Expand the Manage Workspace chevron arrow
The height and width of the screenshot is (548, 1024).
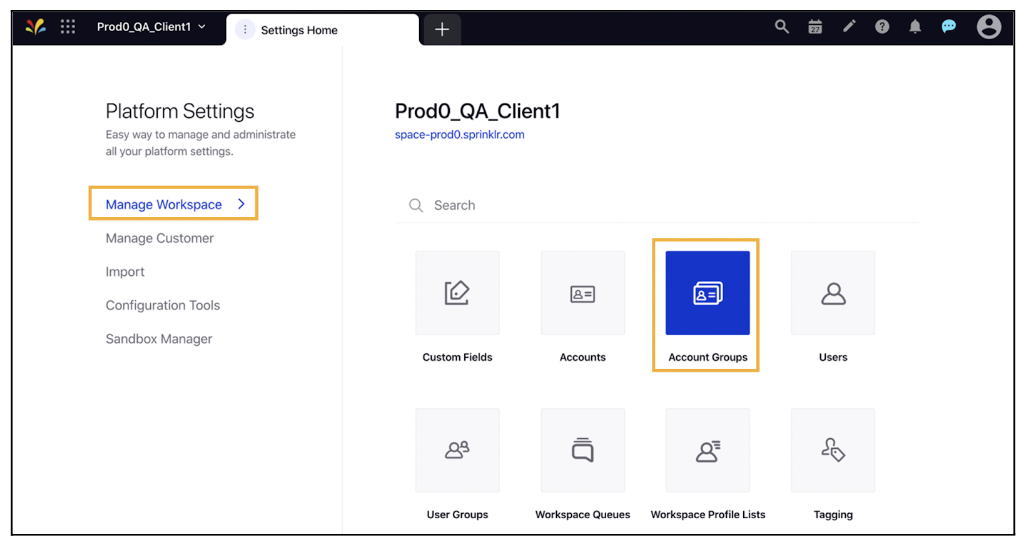241,204
